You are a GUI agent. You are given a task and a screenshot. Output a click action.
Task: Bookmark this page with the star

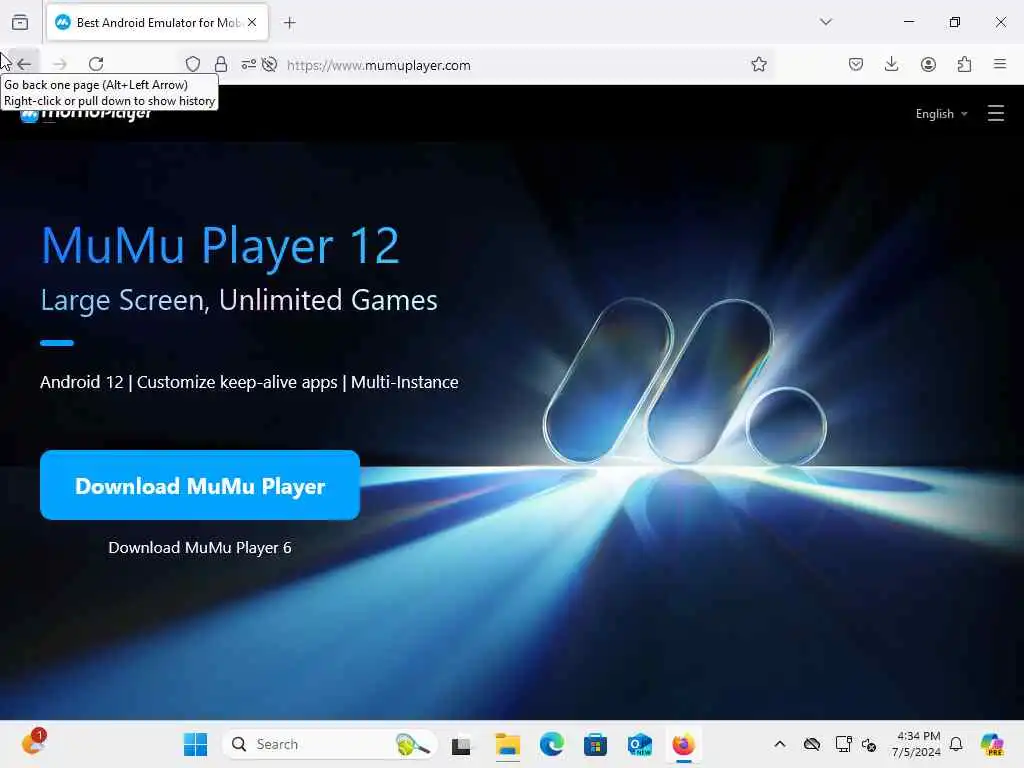pyautogui.click(x=758, y=64)
